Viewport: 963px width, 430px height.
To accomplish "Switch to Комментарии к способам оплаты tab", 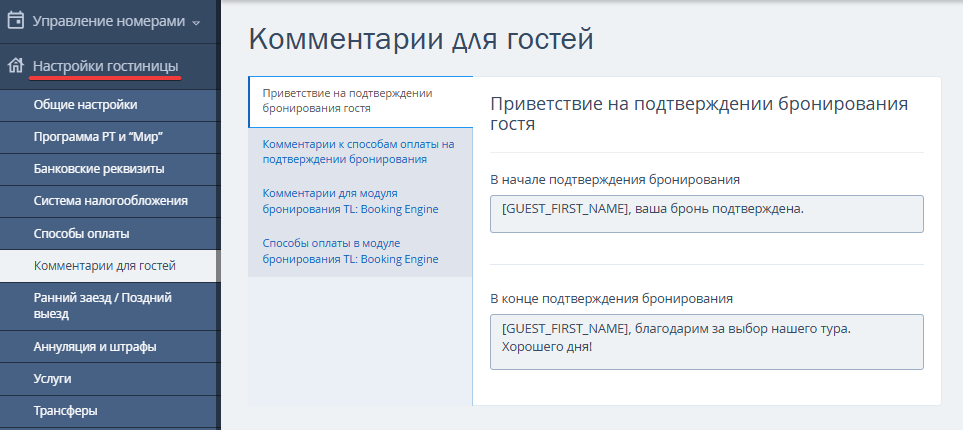I will (361, 152).
